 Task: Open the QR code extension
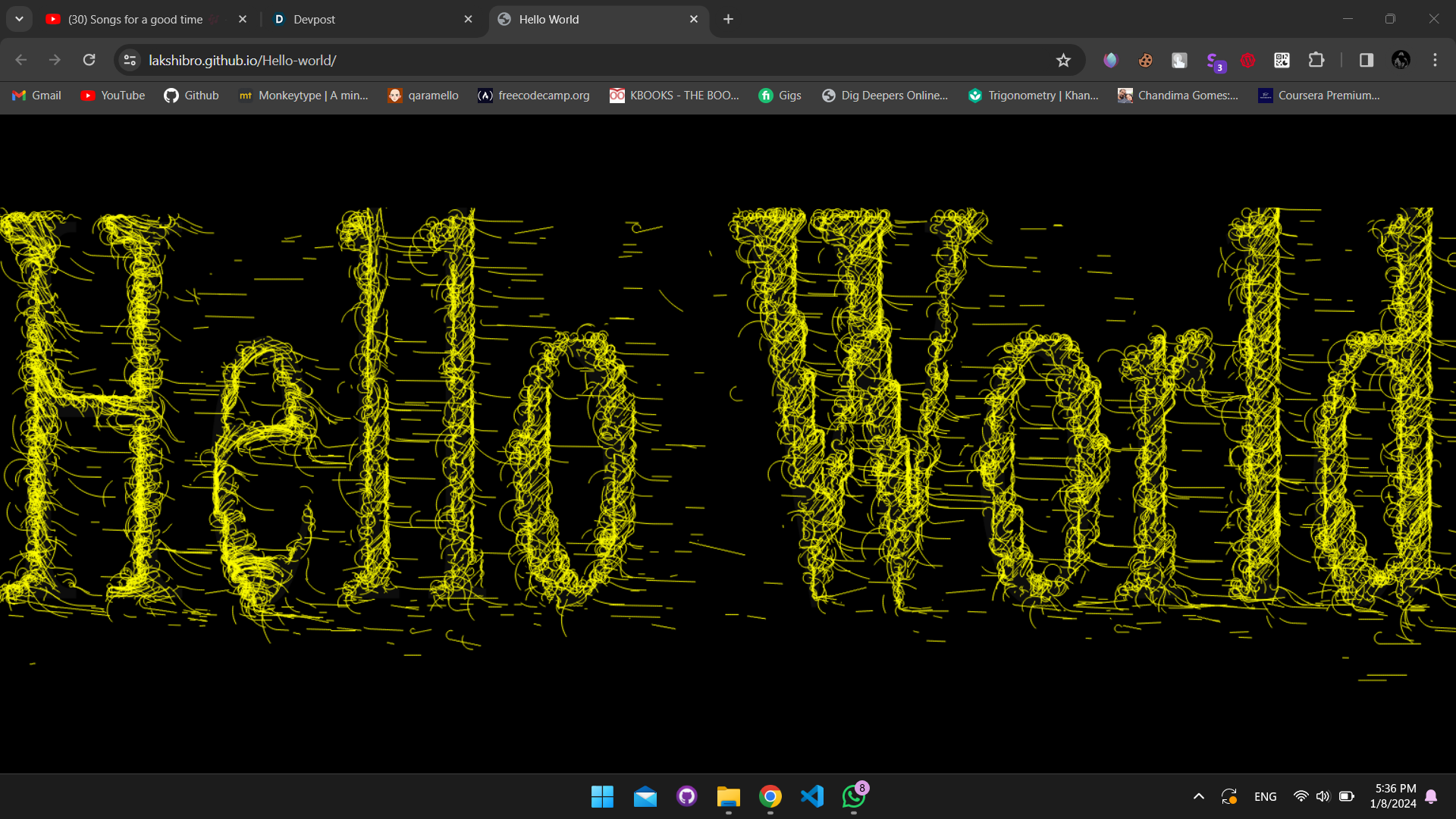coord(1282,60)
